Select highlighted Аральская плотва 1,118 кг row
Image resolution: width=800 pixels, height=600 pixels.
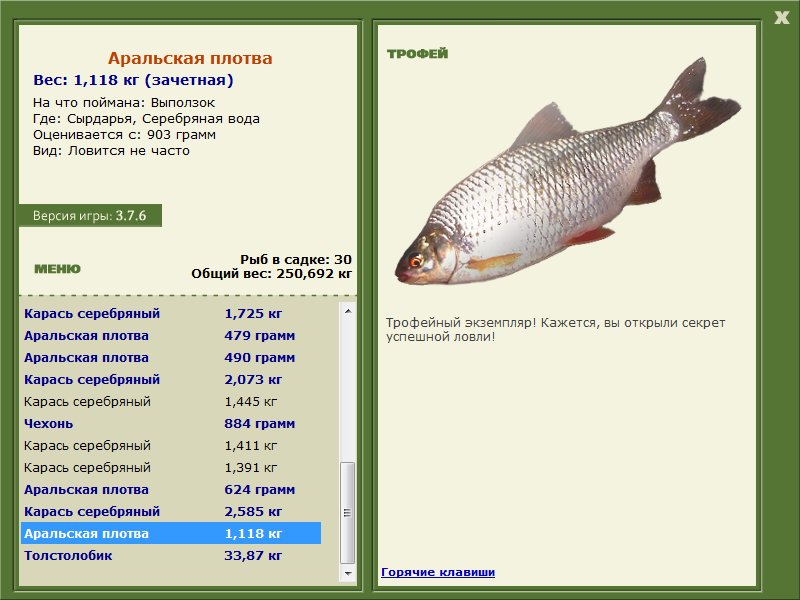click(171, 533)
